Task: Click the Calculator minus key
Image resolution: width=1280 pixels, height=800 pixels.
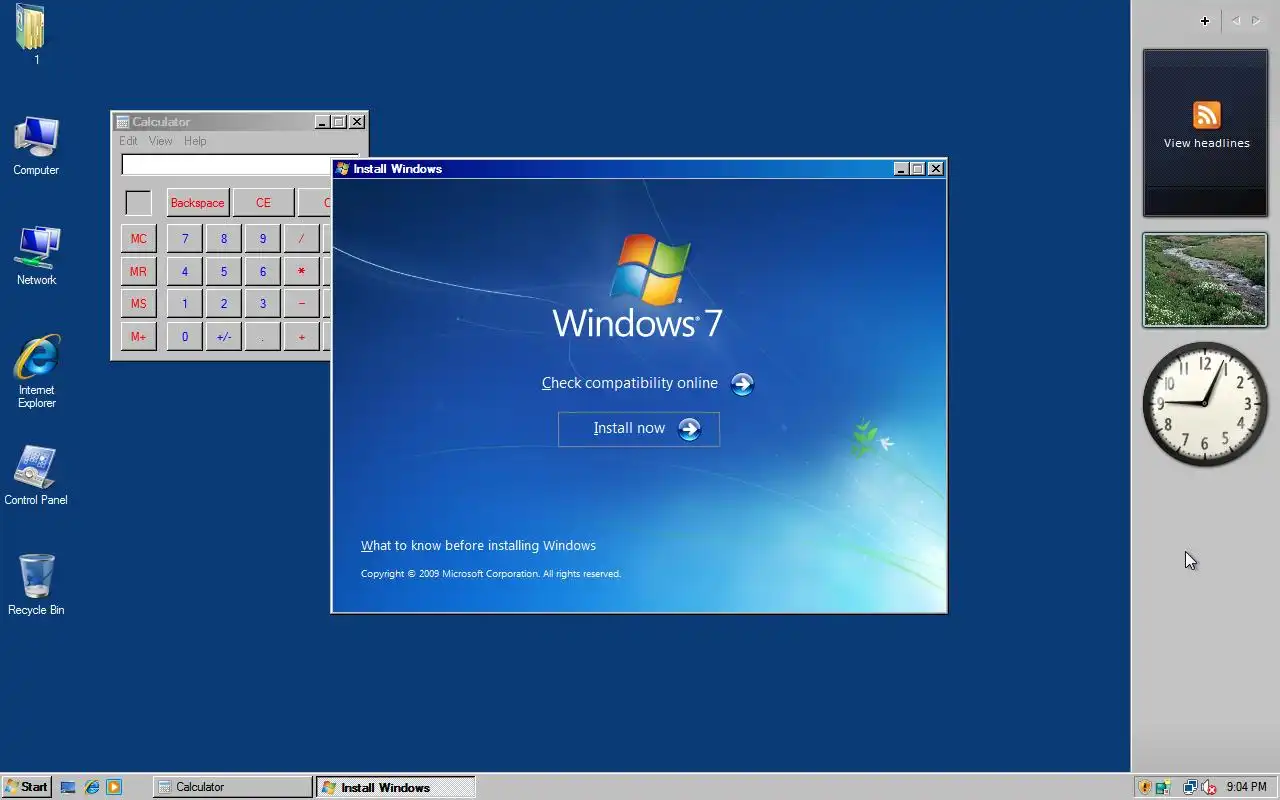Action: click(x=301, y=304)
